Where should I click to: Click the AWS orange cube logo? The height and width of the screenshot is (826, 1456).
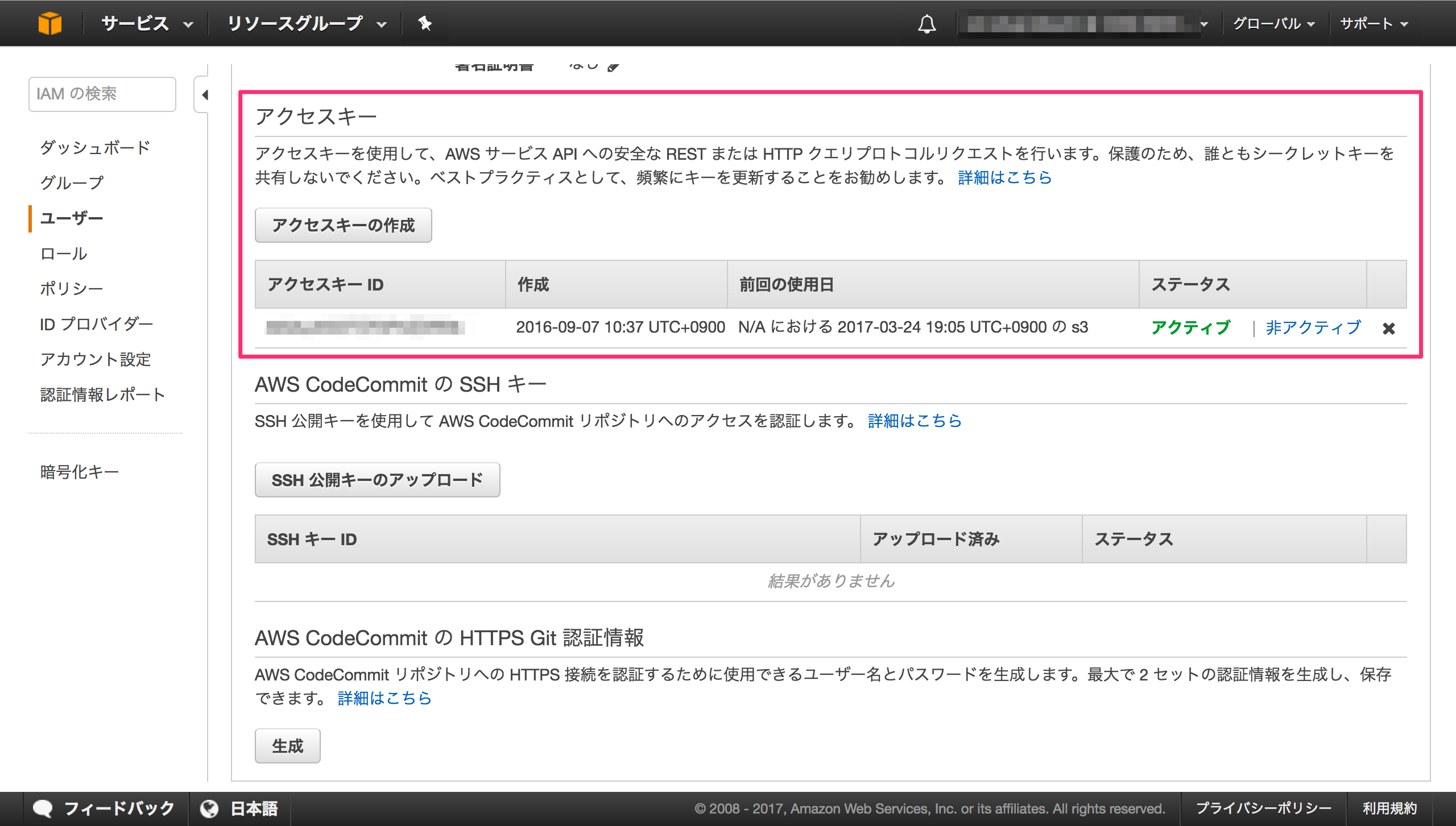[x=50, y=23]
